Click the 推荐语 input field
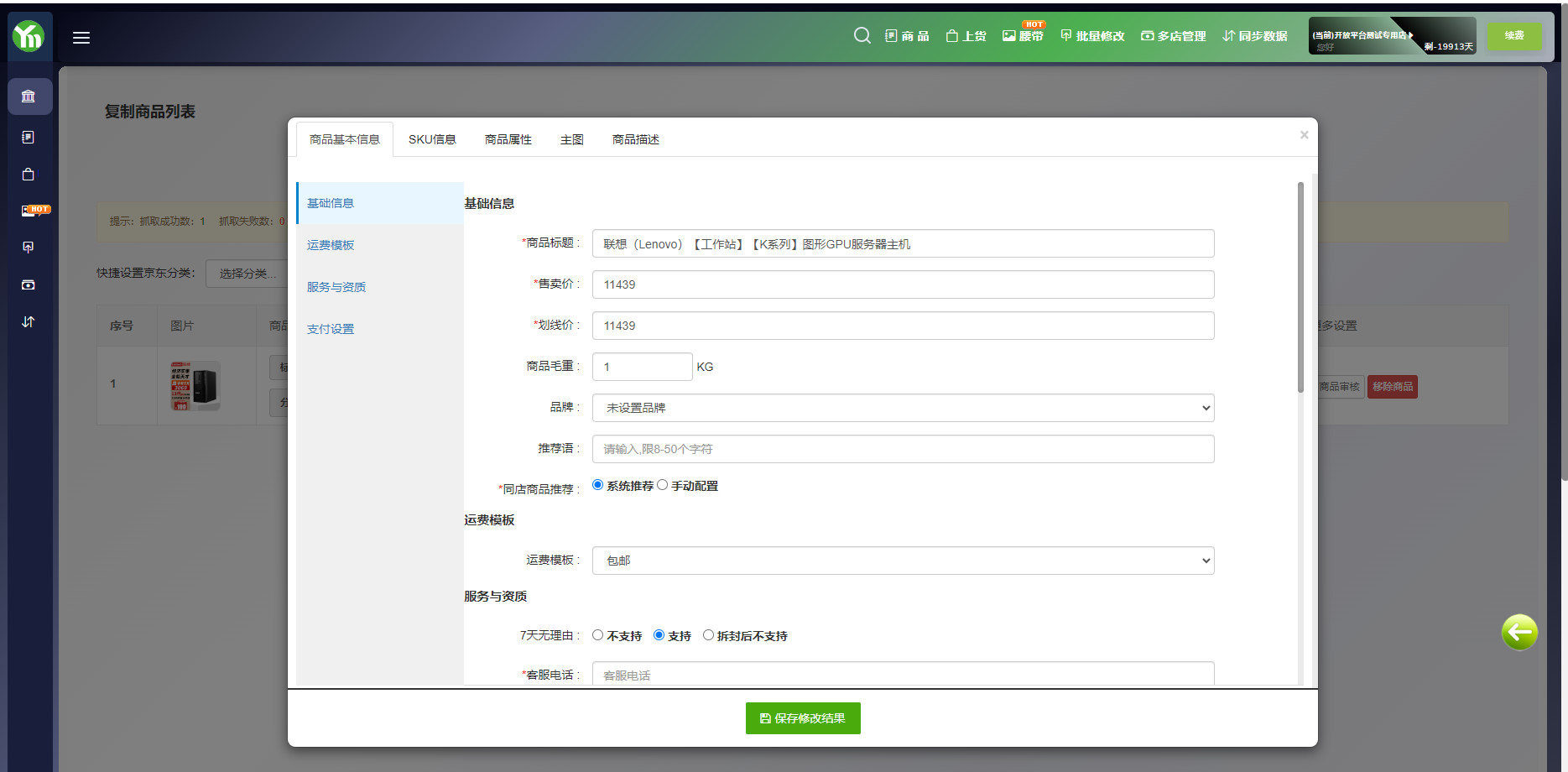The height and width of the screenshot is (772, 1568). pyautogui.click(x=903, y=449)
